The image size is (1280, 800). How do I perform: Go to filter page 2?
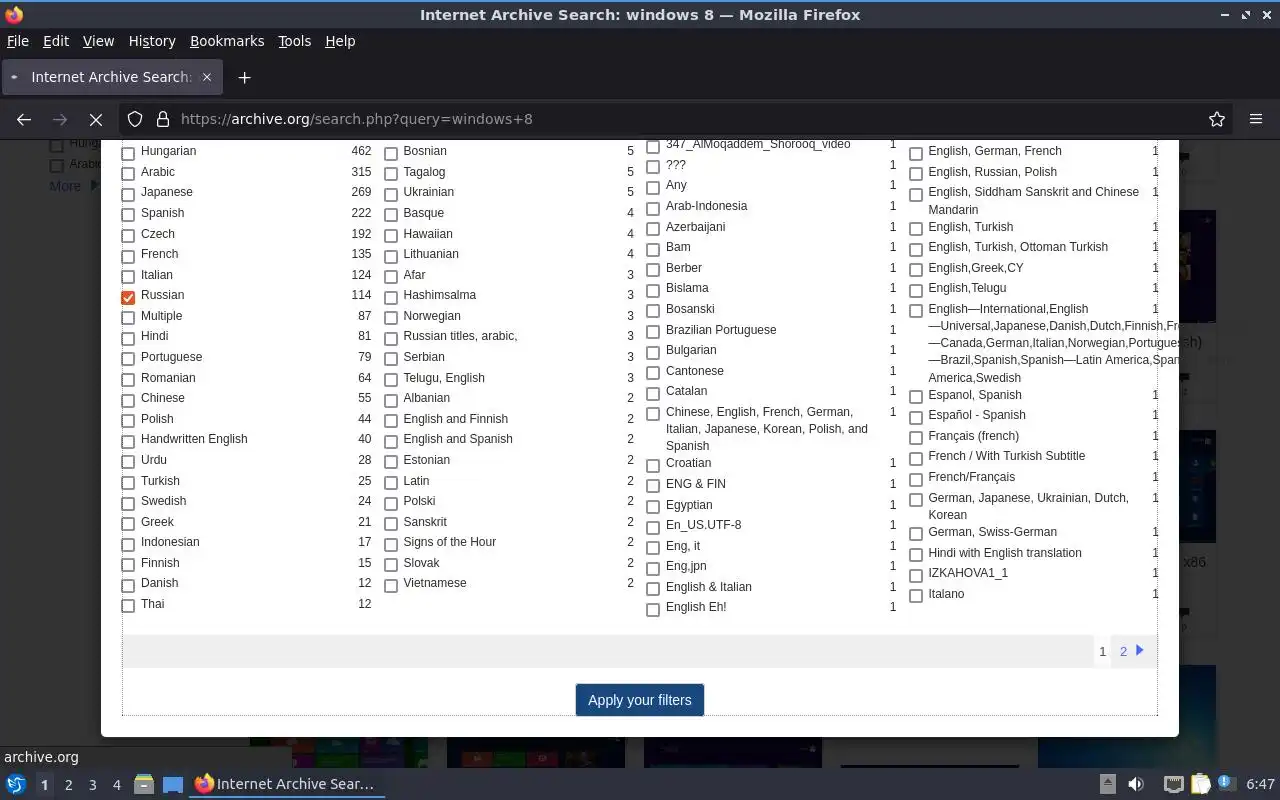1123,651
